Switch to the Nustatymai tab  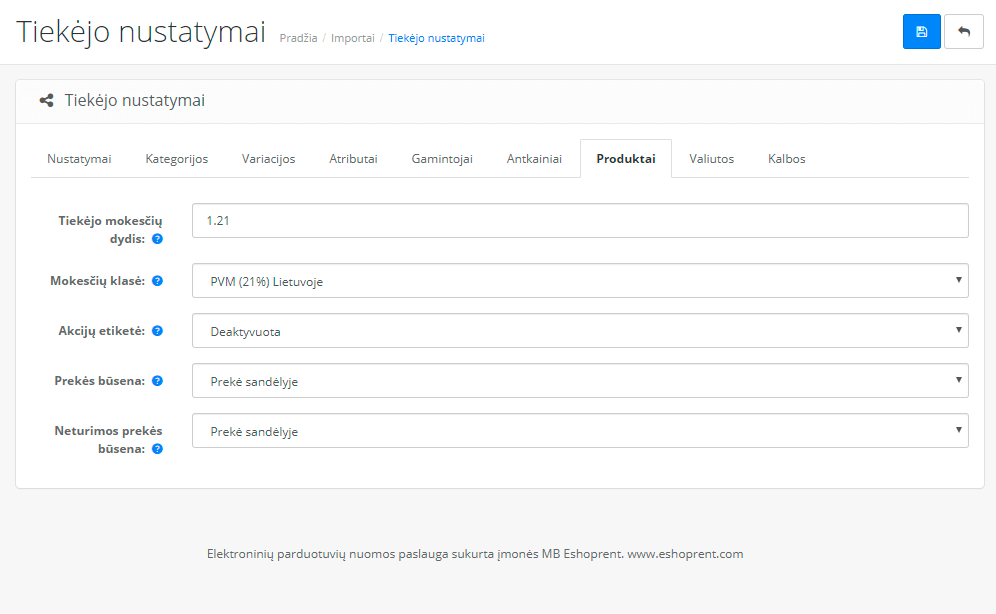coord(79,159)
